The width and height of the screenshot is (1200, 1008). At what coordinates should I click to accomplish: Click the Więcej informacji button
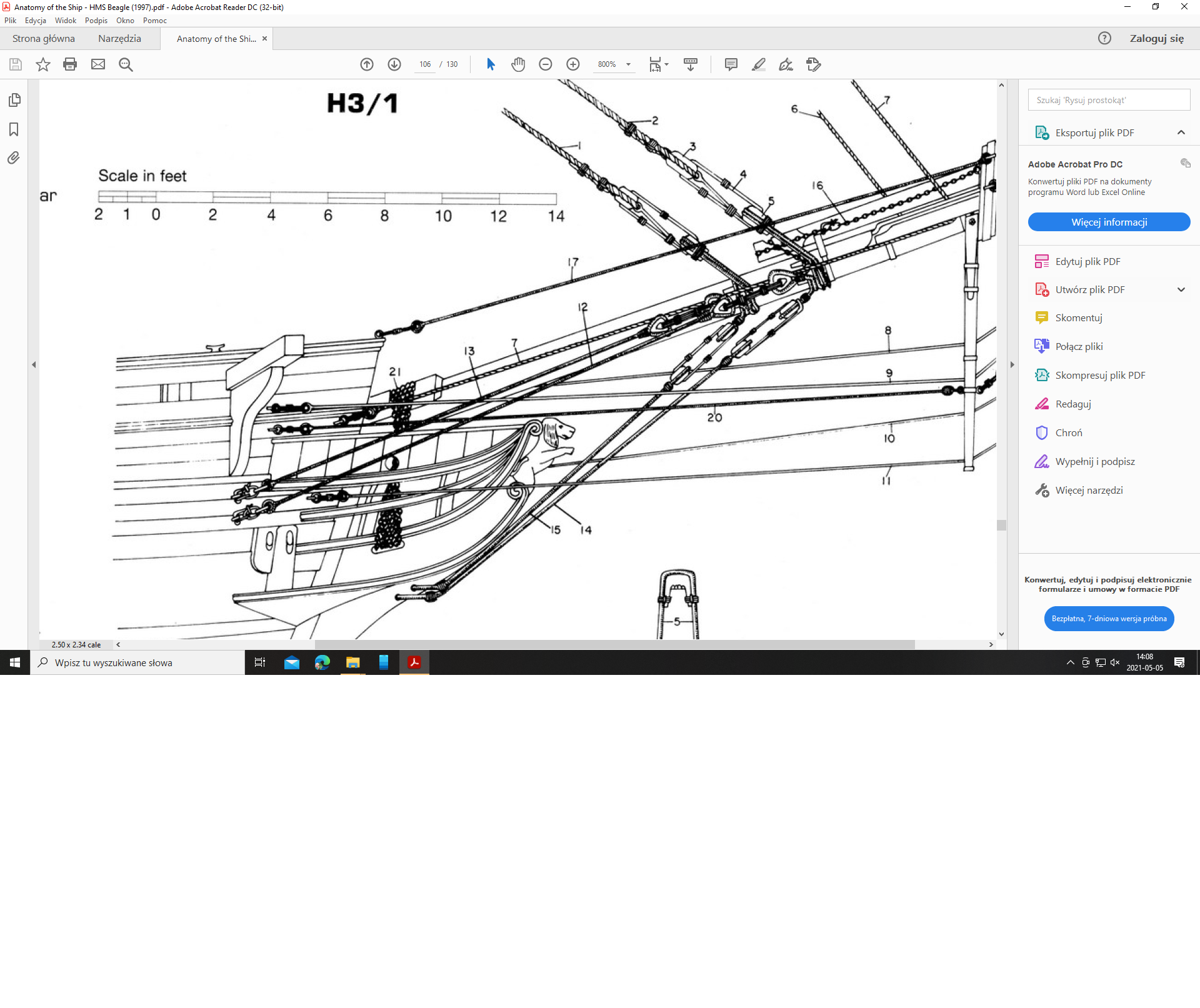tap(1109, 222)
